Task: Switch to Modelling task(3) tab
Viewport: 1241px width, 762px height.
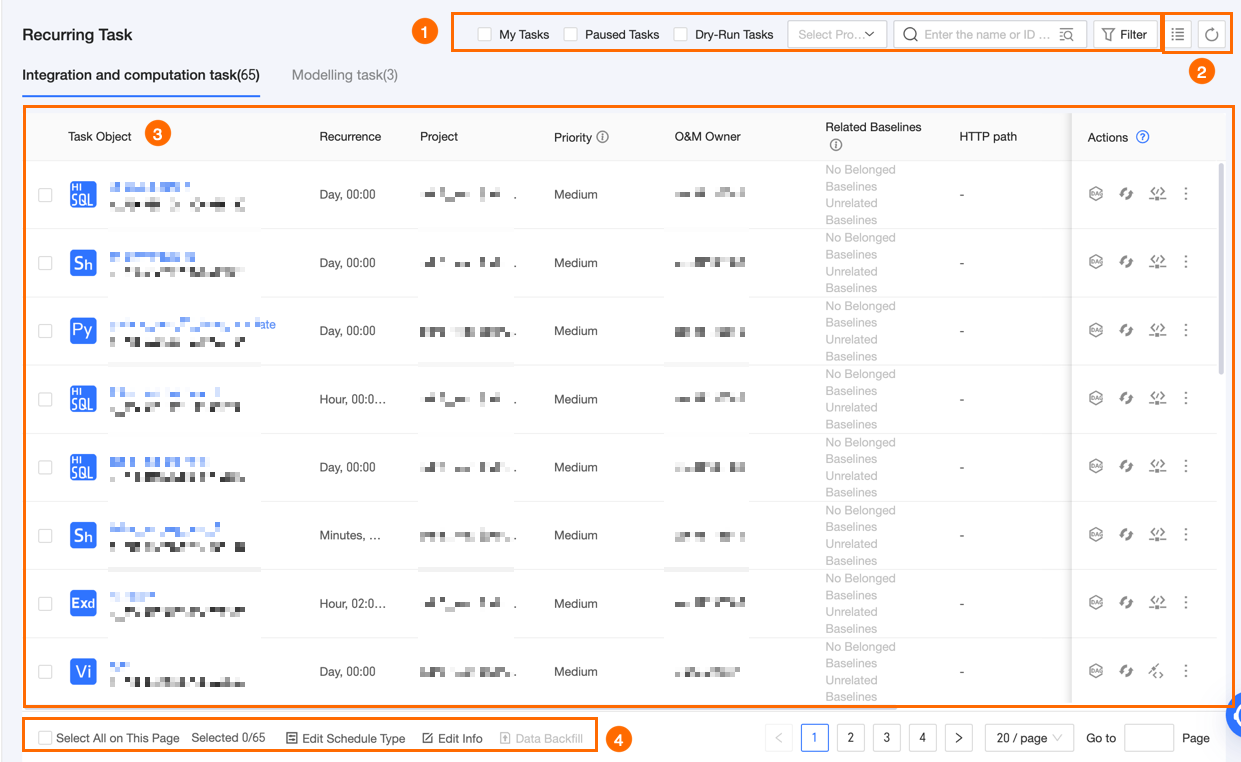Action: pyautogui.click(x=345, y=75)
